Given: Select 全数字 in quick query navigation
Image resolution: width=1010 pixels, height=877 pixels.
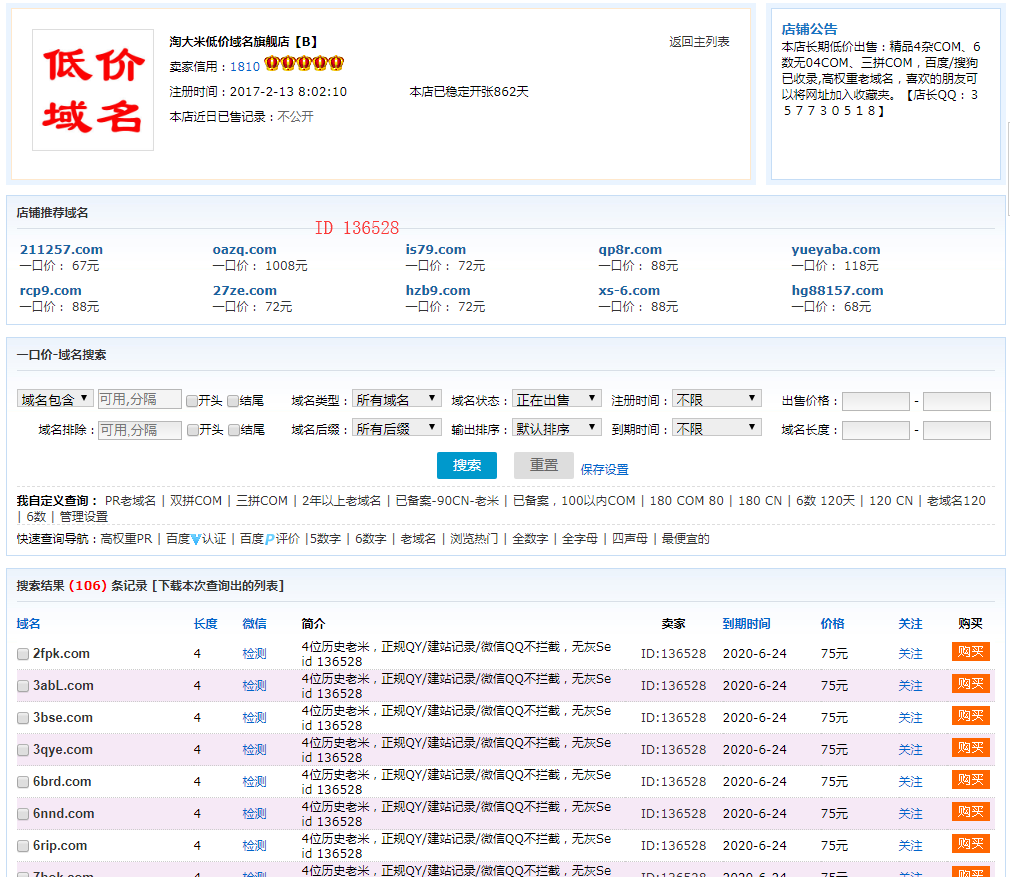Looking at the screenshot, I should point(530,538).
